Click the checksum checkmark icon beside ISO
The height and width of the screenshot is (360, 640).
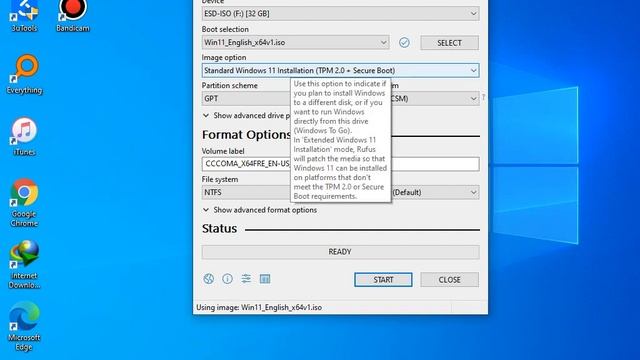click(x=404, y=42)
